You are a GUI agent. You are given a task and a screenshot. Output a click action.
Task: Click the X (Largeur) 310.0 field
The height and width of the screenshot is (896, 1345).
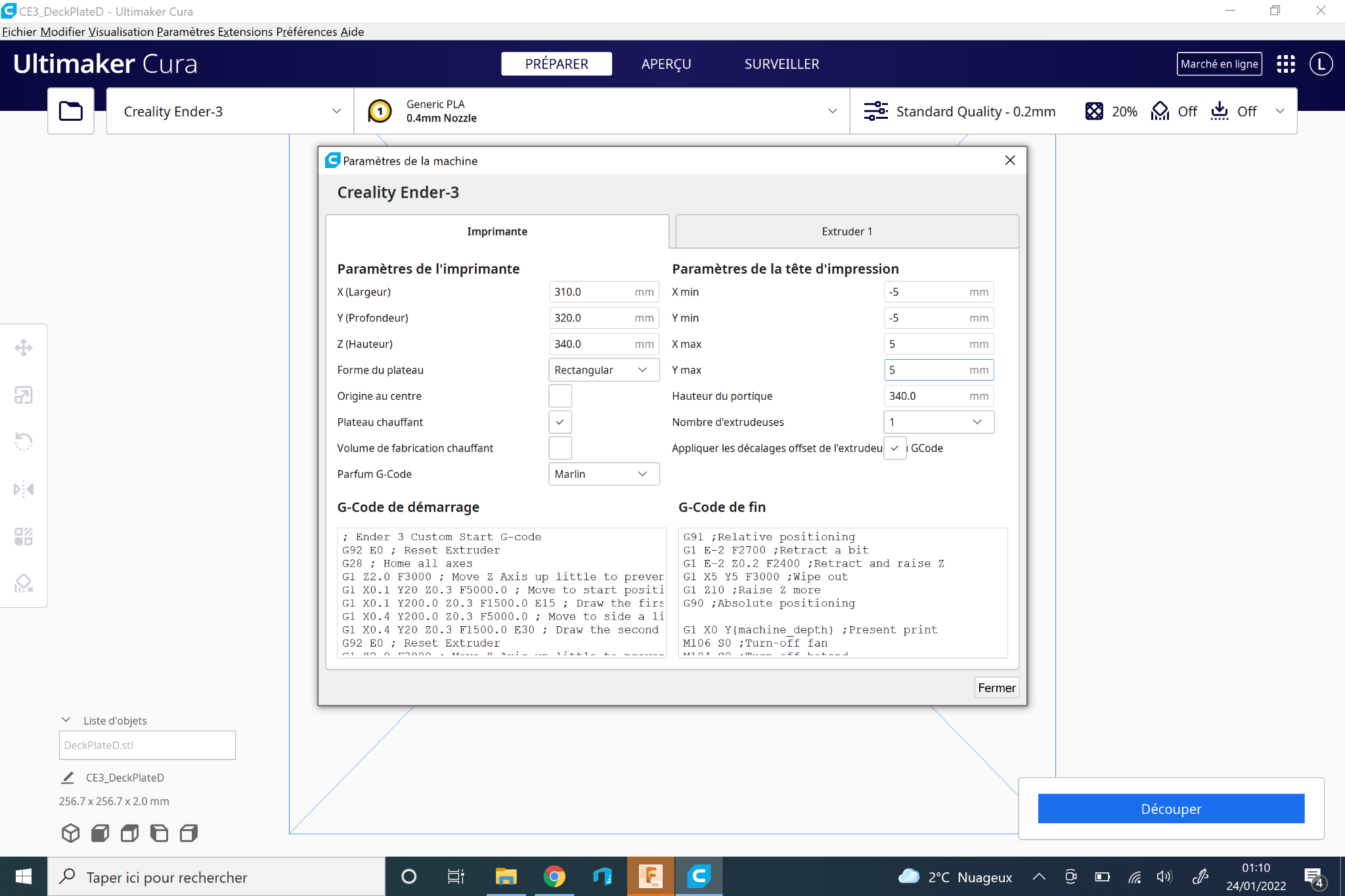tap(604, 292)
